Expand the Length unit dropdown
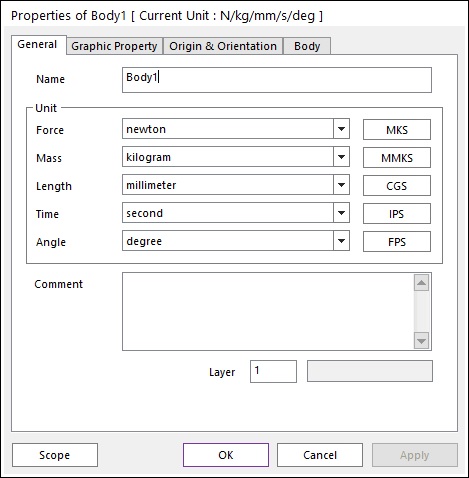469x478 pixels. click(x=341, y=185)
